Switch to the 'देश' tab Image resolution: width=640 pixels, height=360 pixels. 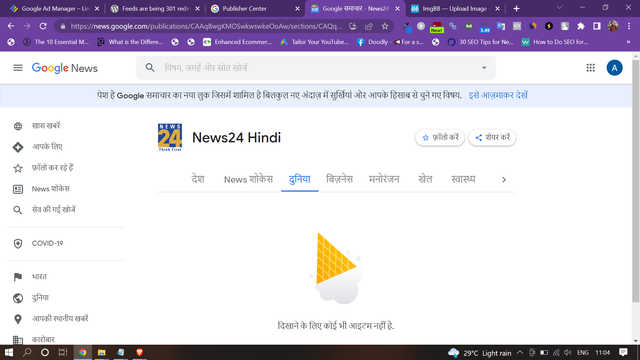[198, 179]
